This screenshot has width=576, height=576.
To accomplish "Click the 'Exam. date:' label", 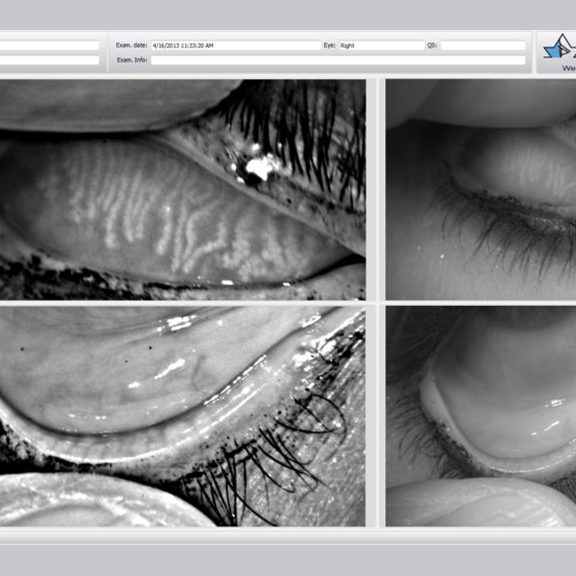I will (132, 45).
